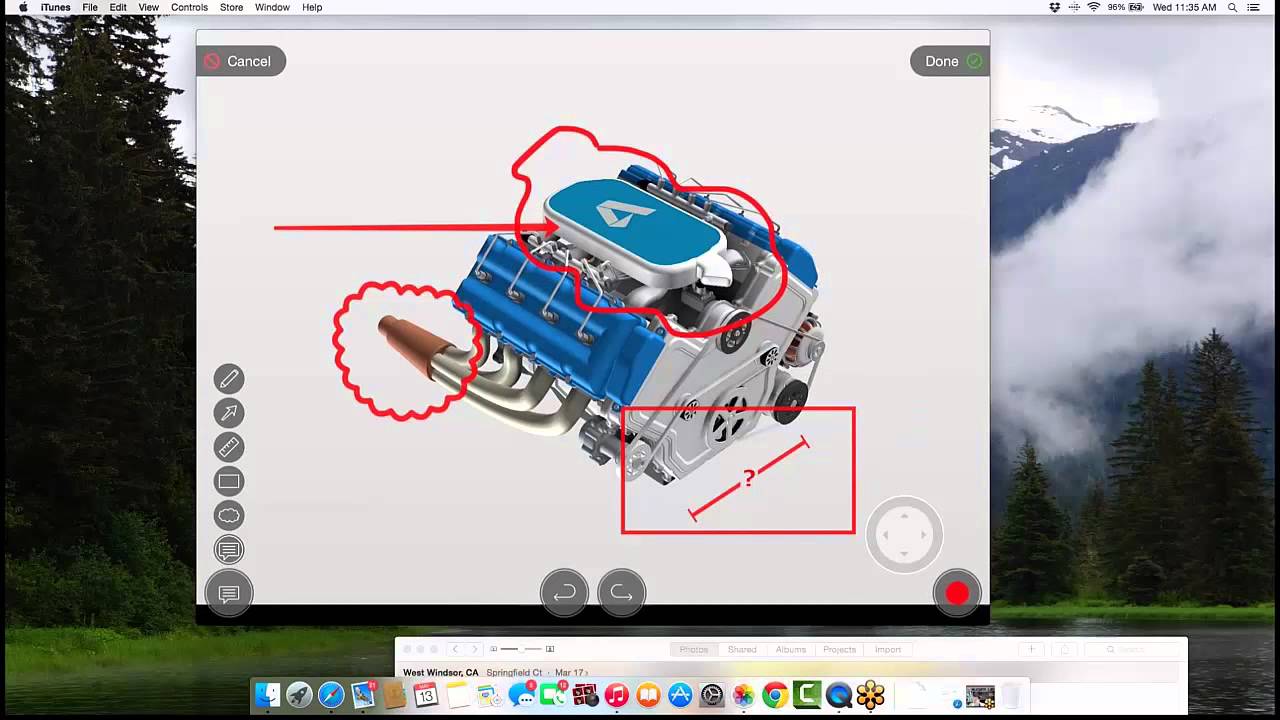This screenshot has height=720, width=1280.
Task: Open System Preferences from the Dock
Action: click(x=712, y=695)
